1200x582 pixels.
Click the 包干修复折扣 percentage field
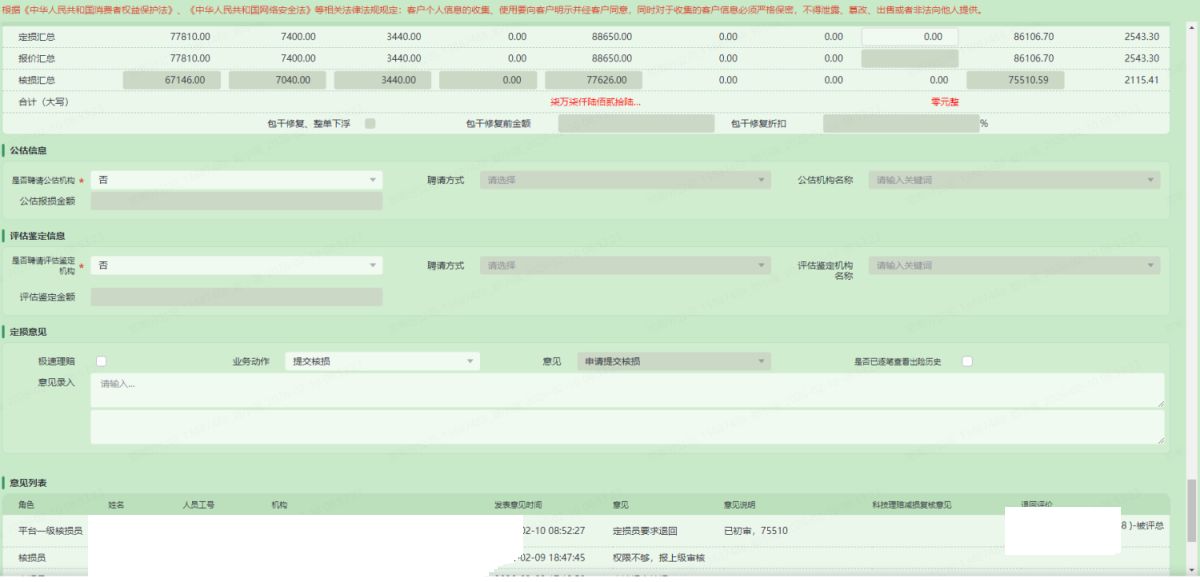(900, 124)
